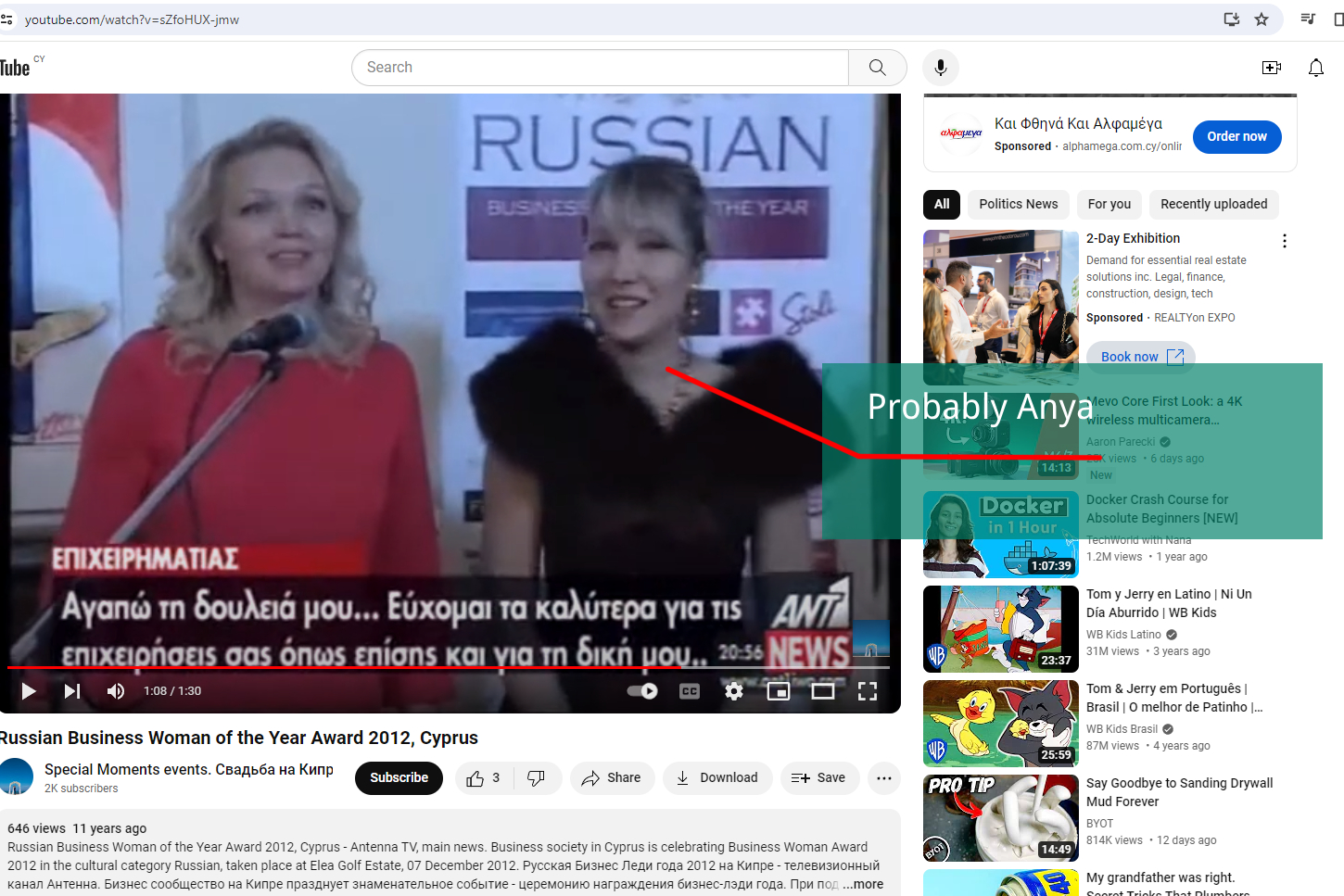Image resolution: width=1344 pixels, height=896 pixels.
Task: Open the notifications bell
Action: click(1316, 68)
